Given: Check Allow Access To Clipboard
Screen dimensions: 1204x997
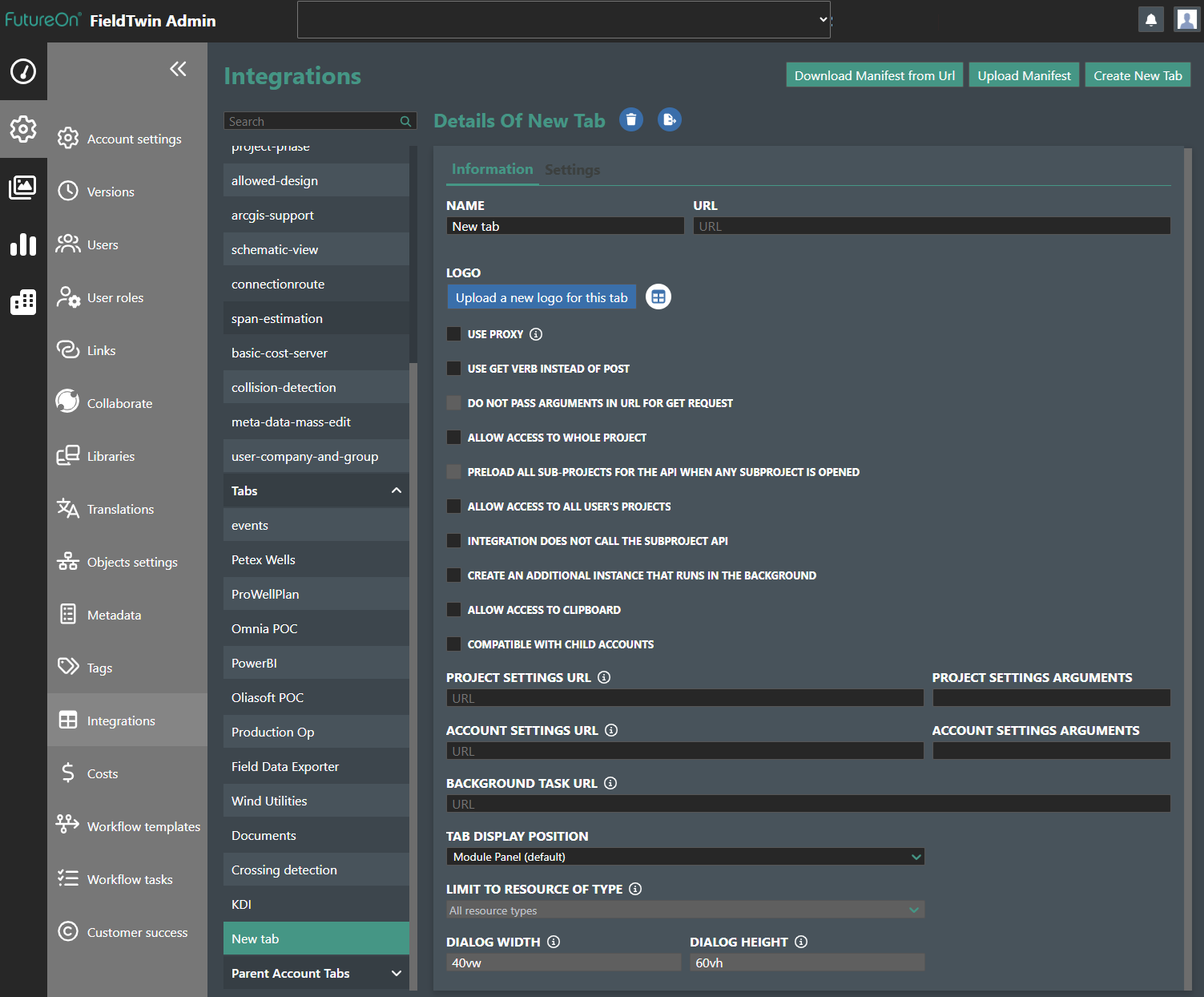Looking at the screenshot, I should click(454, 610).
